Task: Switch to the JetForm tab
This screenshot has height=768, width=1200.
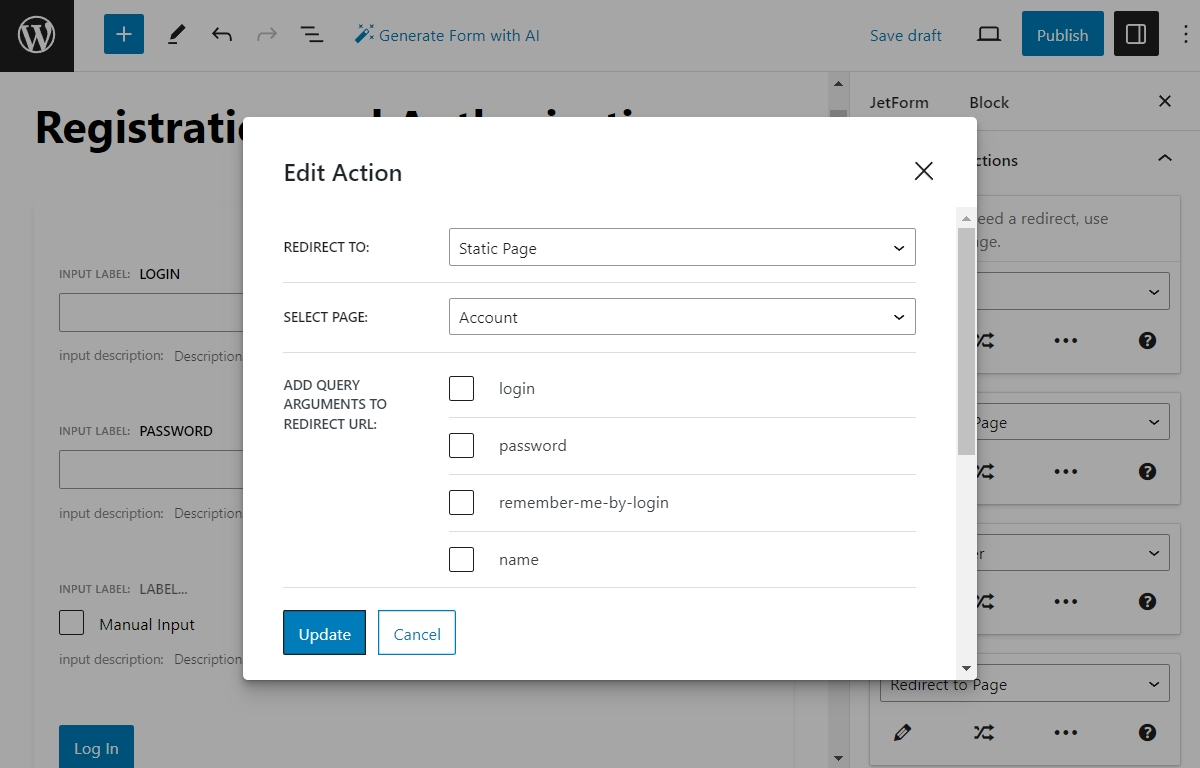Action: (901, 102)
